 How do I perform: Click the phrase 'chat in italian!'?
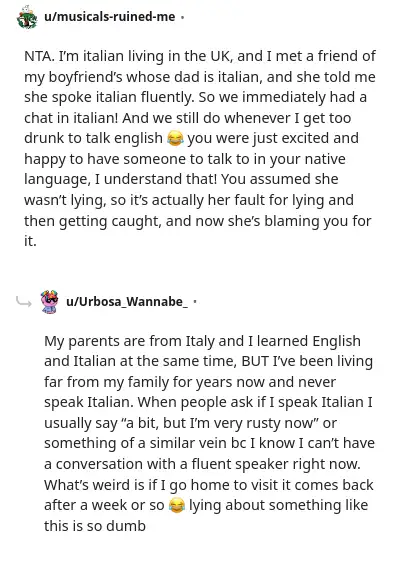tap(71, 118)
